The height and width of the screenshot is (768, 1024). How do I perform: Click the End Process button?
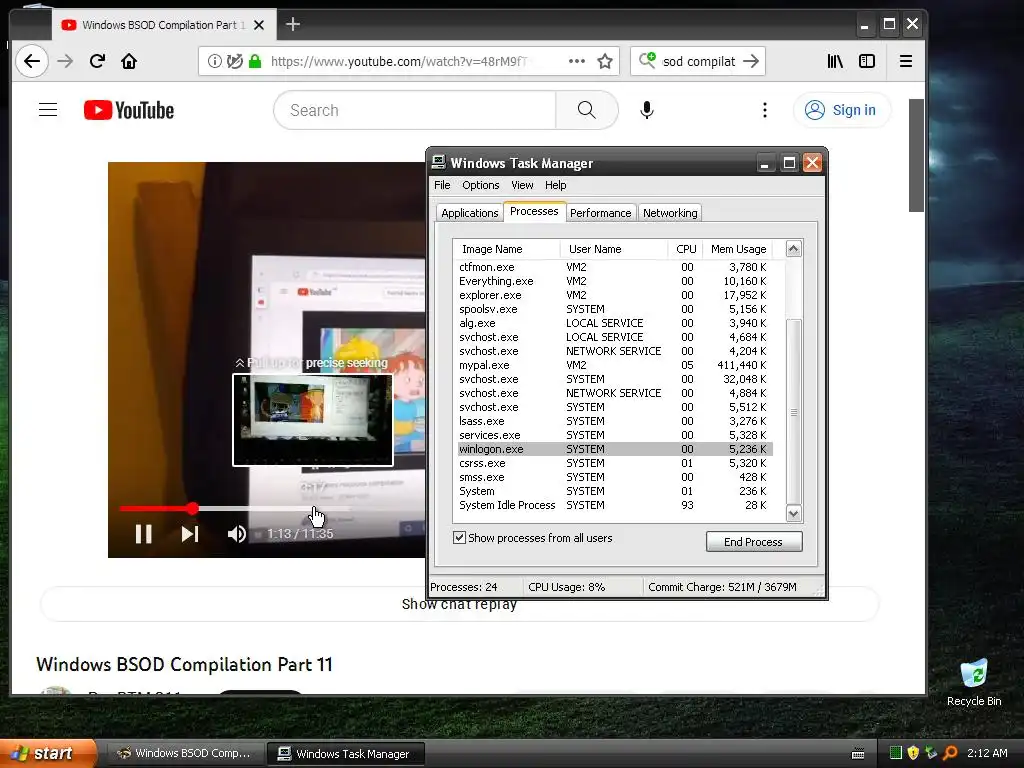(754, 541)
